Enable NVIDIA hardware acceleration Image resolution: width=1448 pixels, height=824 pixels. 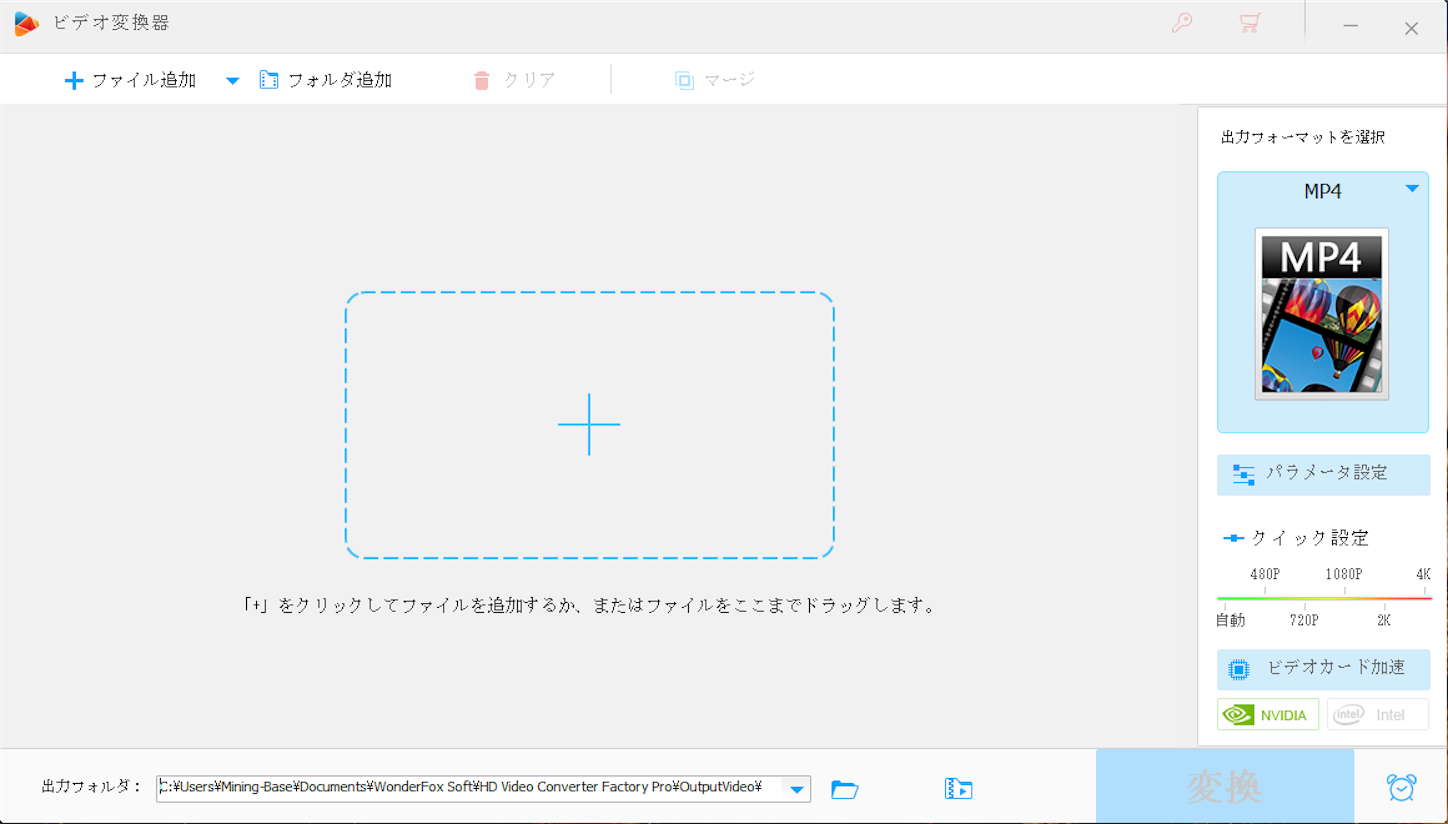pos(1267,714)
